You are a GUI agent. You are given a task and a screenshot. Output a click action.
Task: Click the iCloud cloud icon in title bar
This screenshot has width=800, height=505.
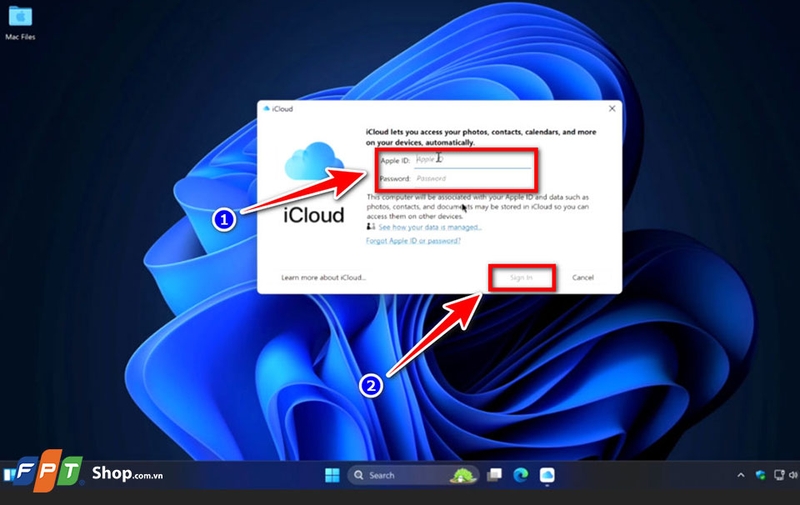(x=266, y=109)
